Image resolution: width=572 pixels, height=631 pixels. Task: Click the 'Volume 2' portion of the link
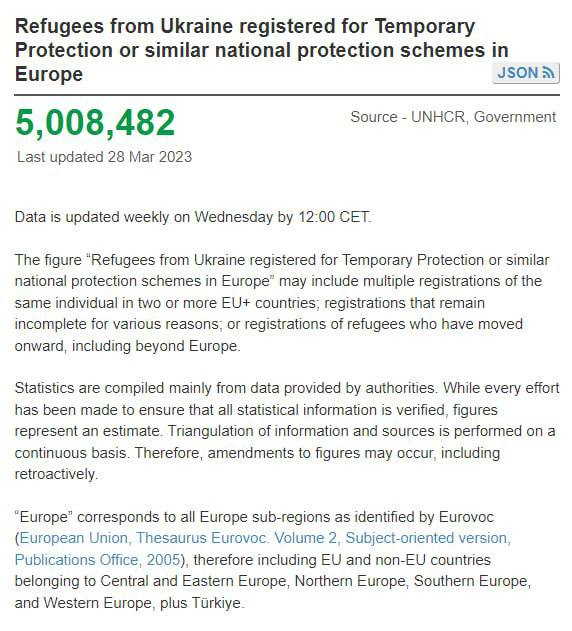pyautogui.click(x=307, y=538)
